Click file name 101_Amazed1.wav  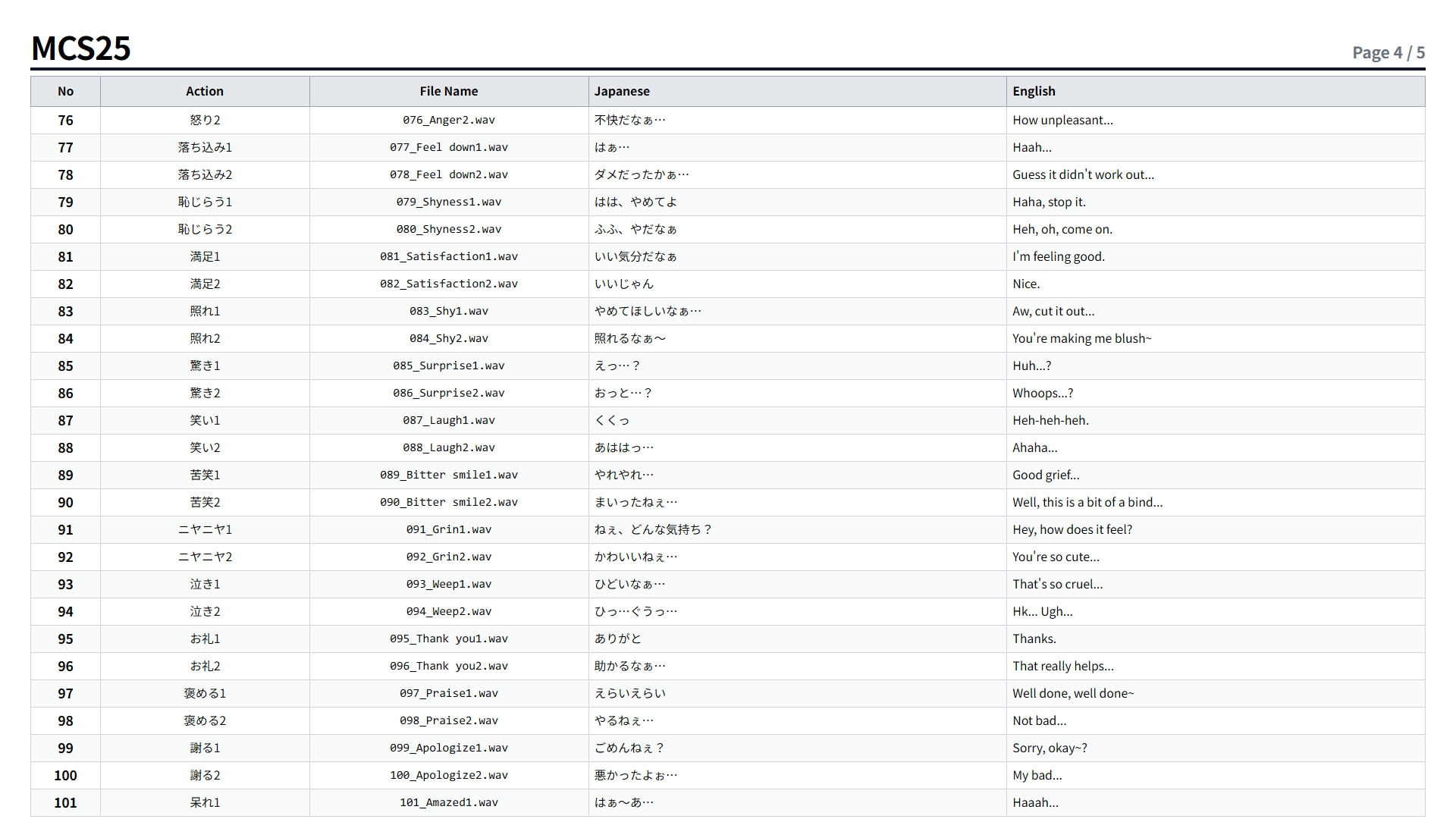coord(449,802)
